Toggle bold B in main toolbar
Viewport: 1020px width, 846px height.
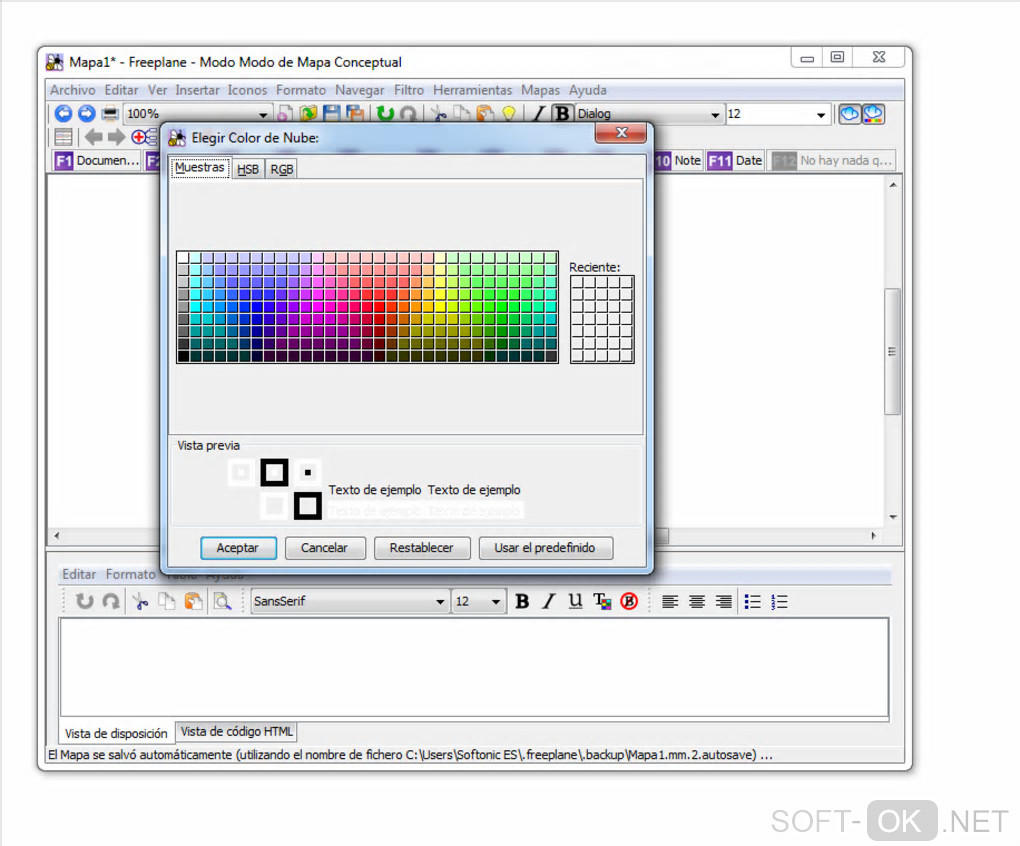click(x=562, y=114)
